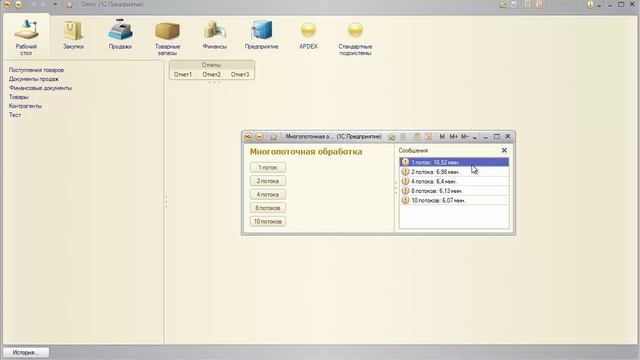Open report Отчет2
Image resolution: width=640 pixels, height=360 pixels.
click(x=211, y=74)
